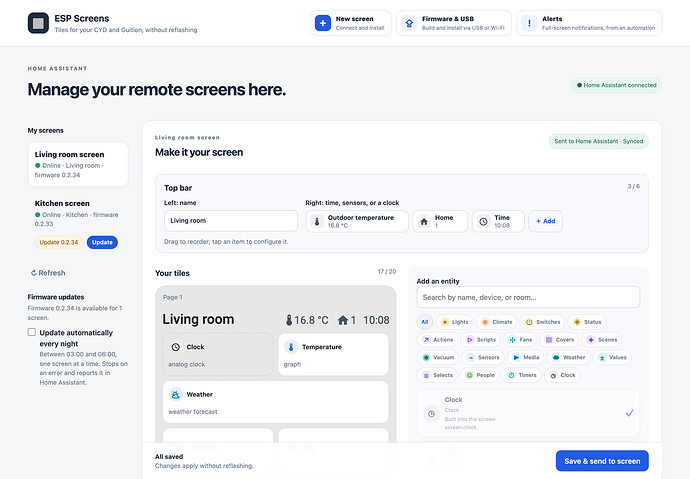
Task: Filter entities by the Clock chip
Action: (562, 375)
